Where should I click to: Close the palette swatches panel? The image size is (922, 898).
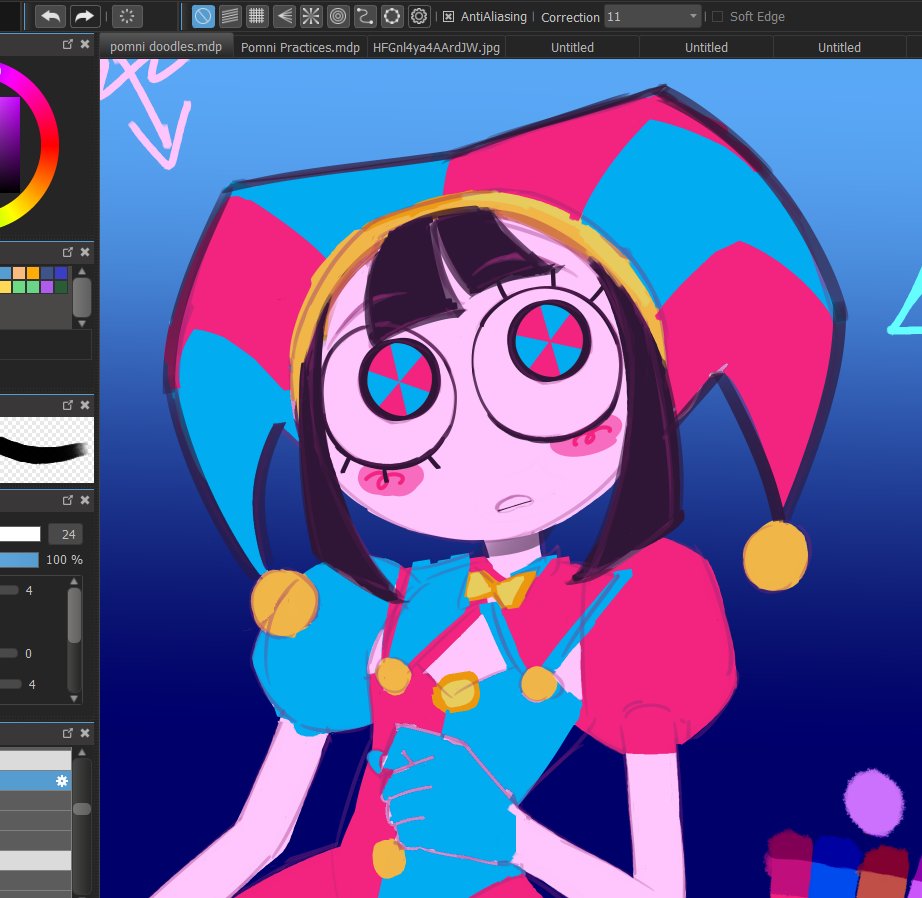[85, 252]
